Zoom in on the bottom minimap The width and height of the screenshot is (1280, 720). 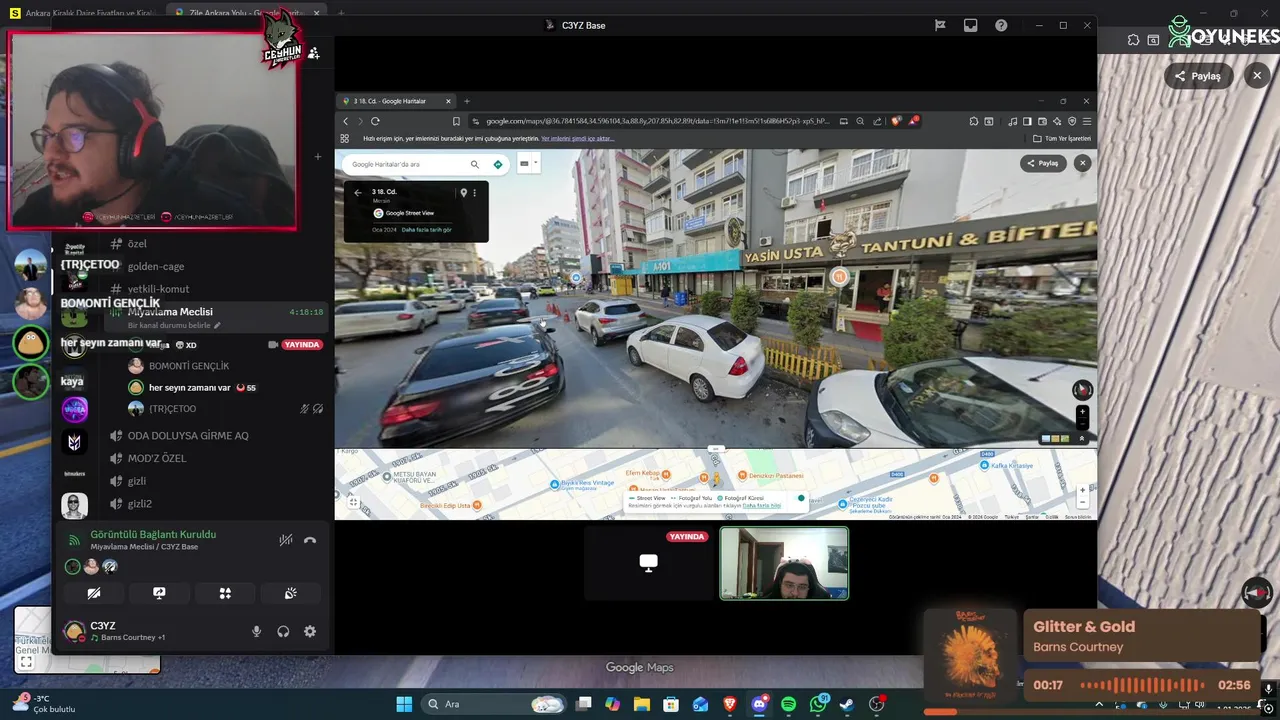click(1083, 491)
